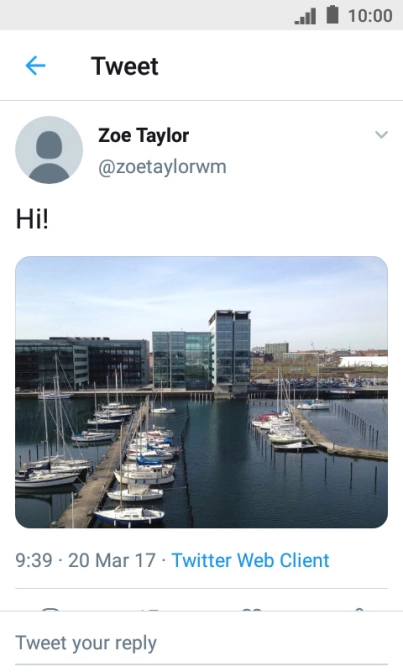403x672 pixels.
Task: Tap the 9:39 tweet time
Action: 34,560
